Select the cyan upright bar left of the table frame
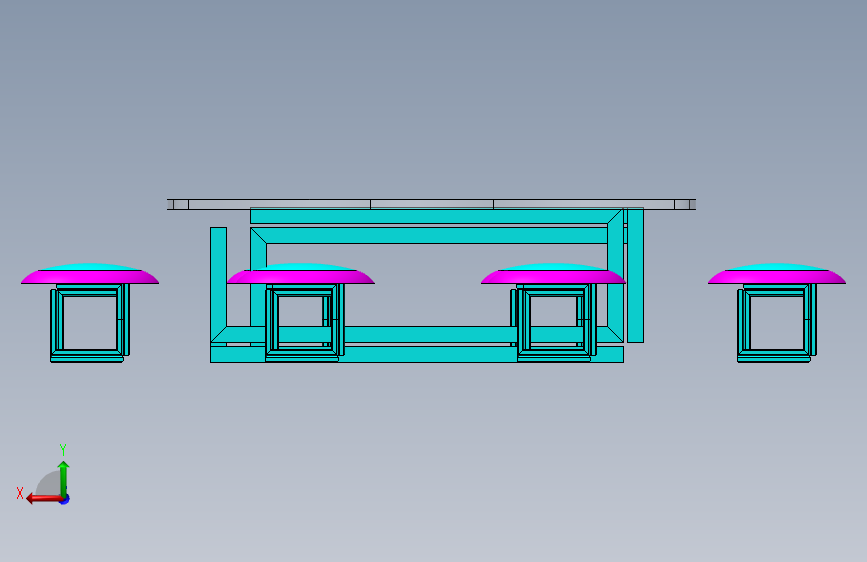867x562 pixels. tap(218, 285)
